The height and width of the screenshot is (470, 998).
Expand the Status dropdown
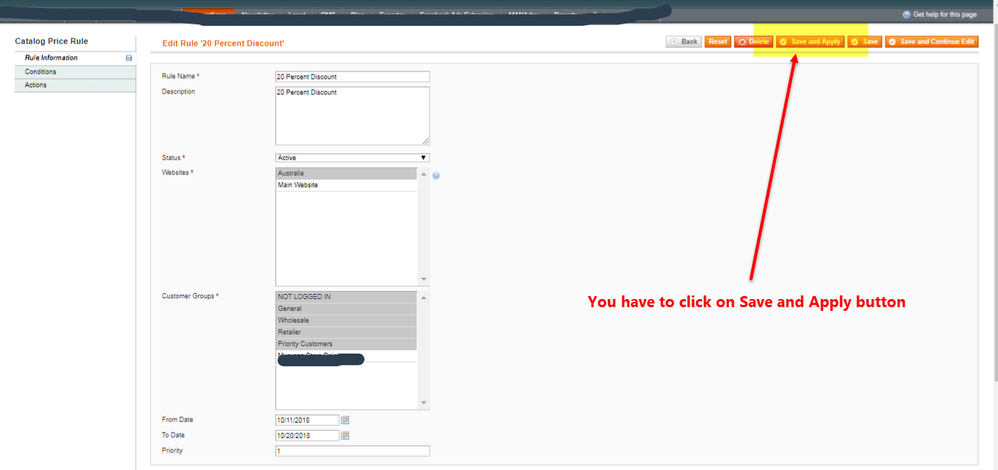(x=351, y=158)
